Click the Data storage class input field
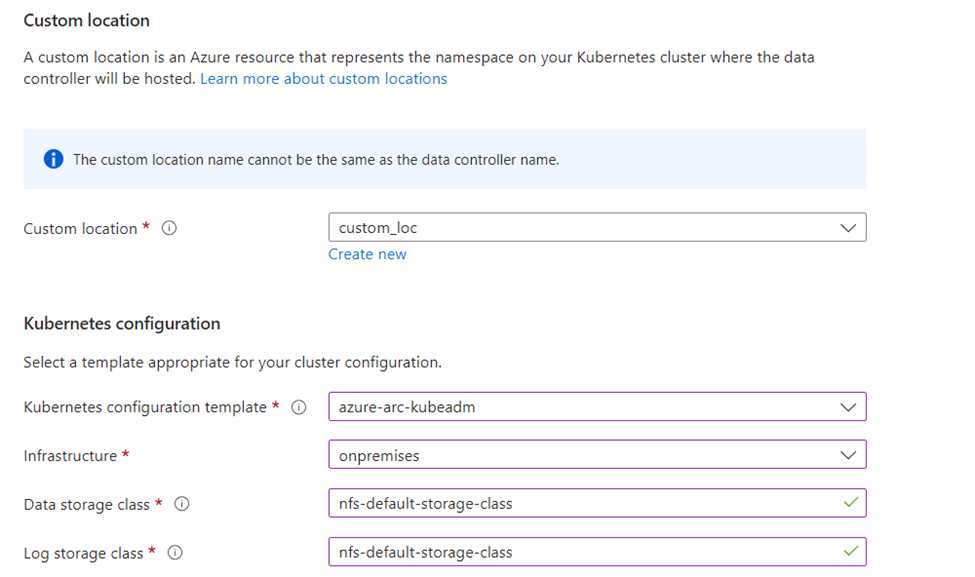Screen dimensions: 975x577 [598, 503]
